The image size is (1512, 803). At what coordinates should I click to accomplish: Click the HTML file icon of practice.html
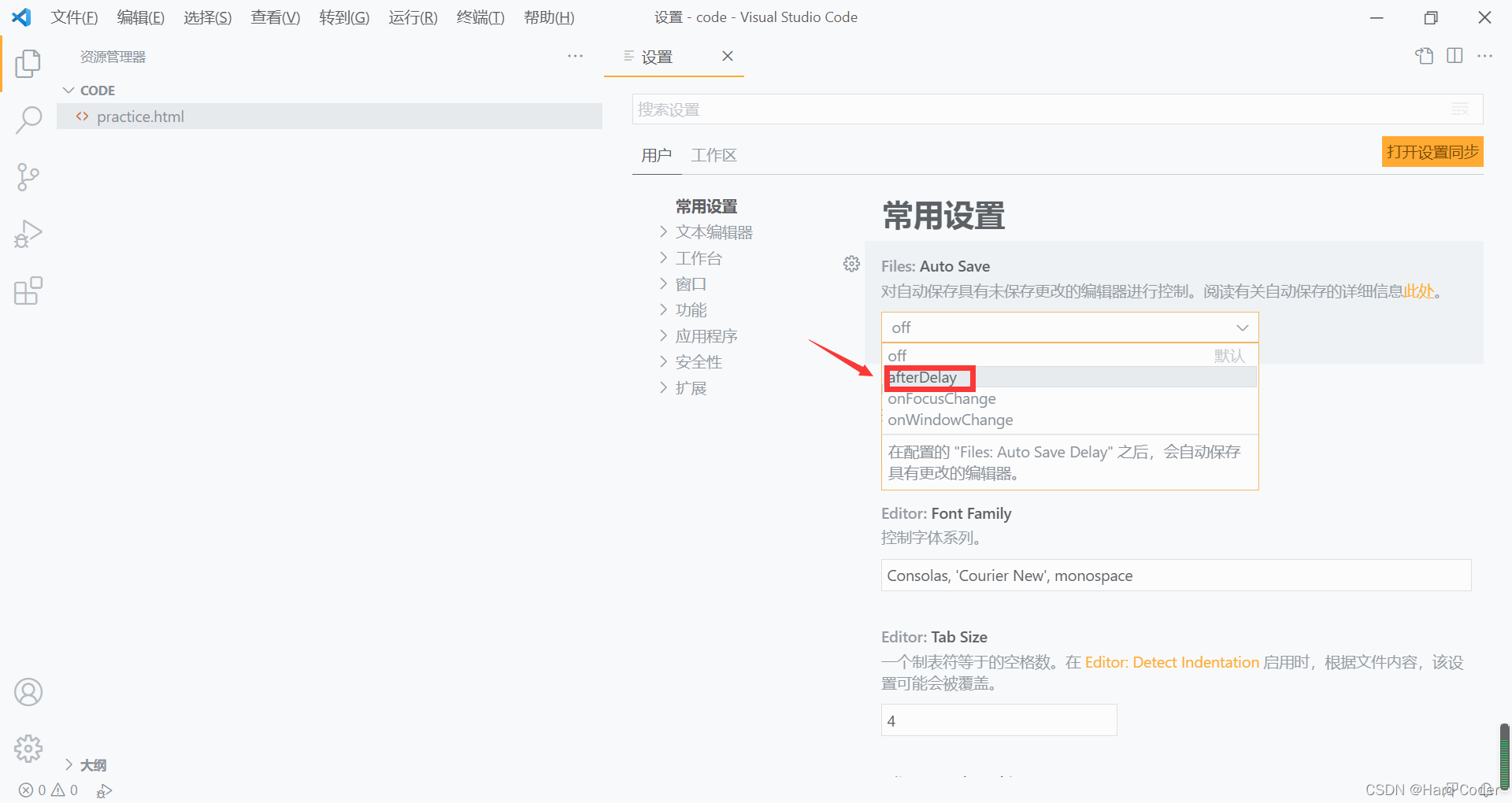click(x=82, y=117)
